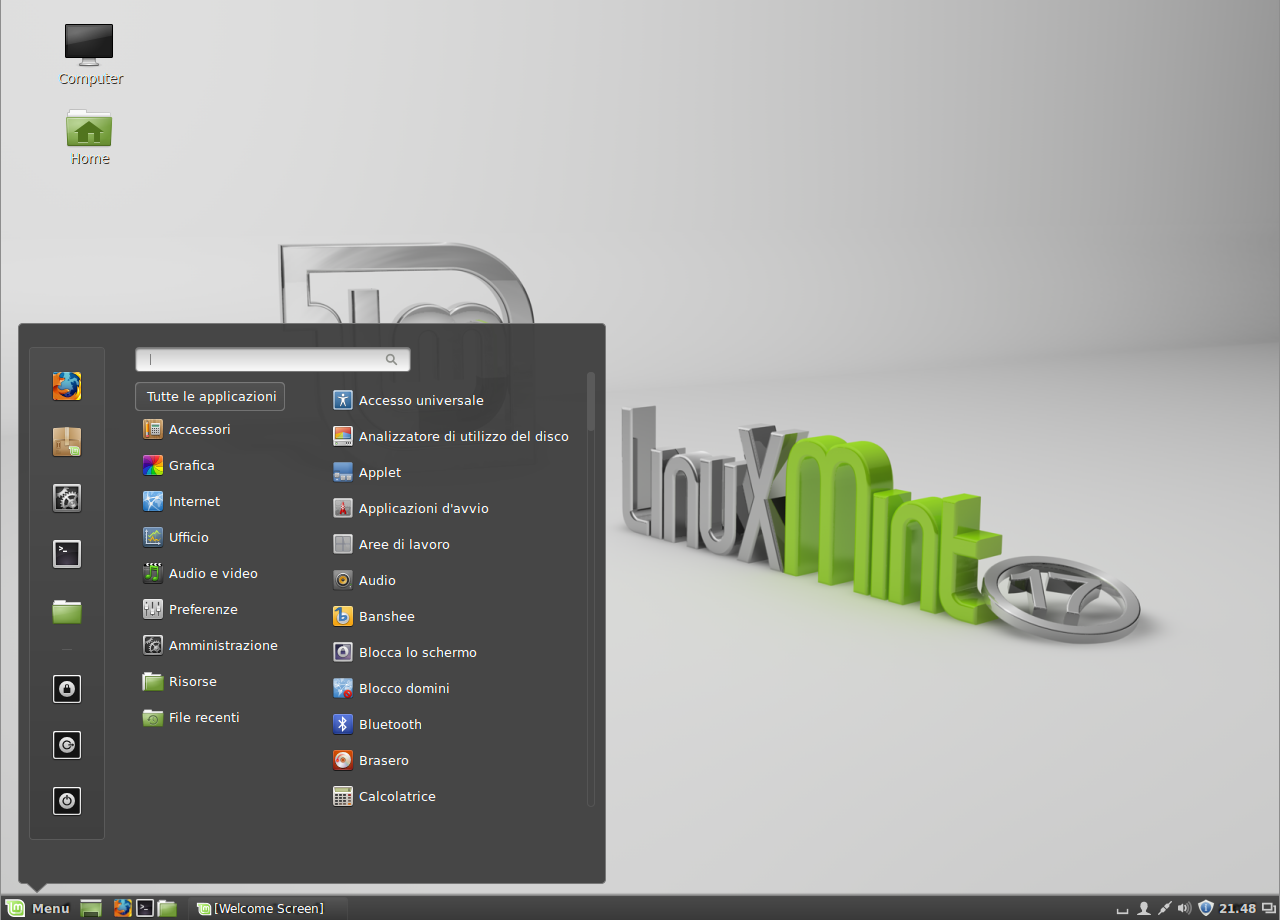Launch Software Manager from the menu favorites

click(x=67, y=442)
